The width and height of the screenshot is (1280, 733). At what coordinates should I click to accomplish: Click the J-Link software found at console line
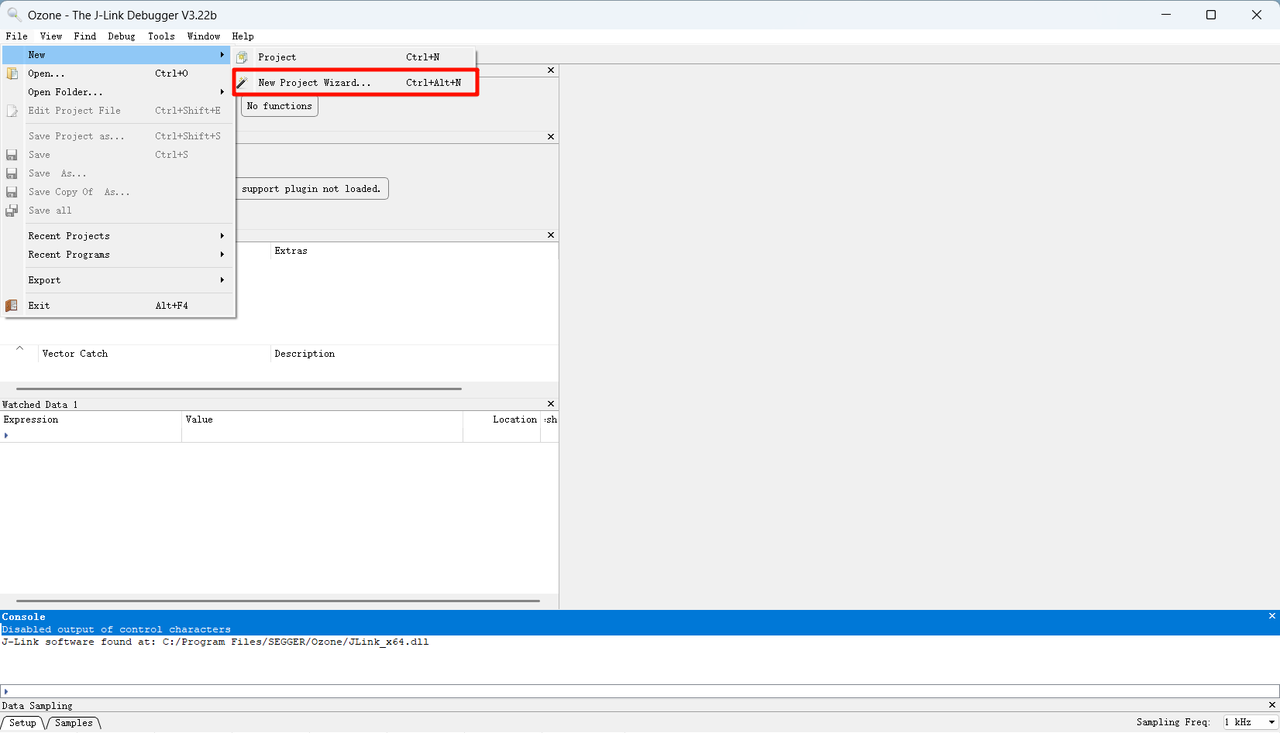(215, 642)
